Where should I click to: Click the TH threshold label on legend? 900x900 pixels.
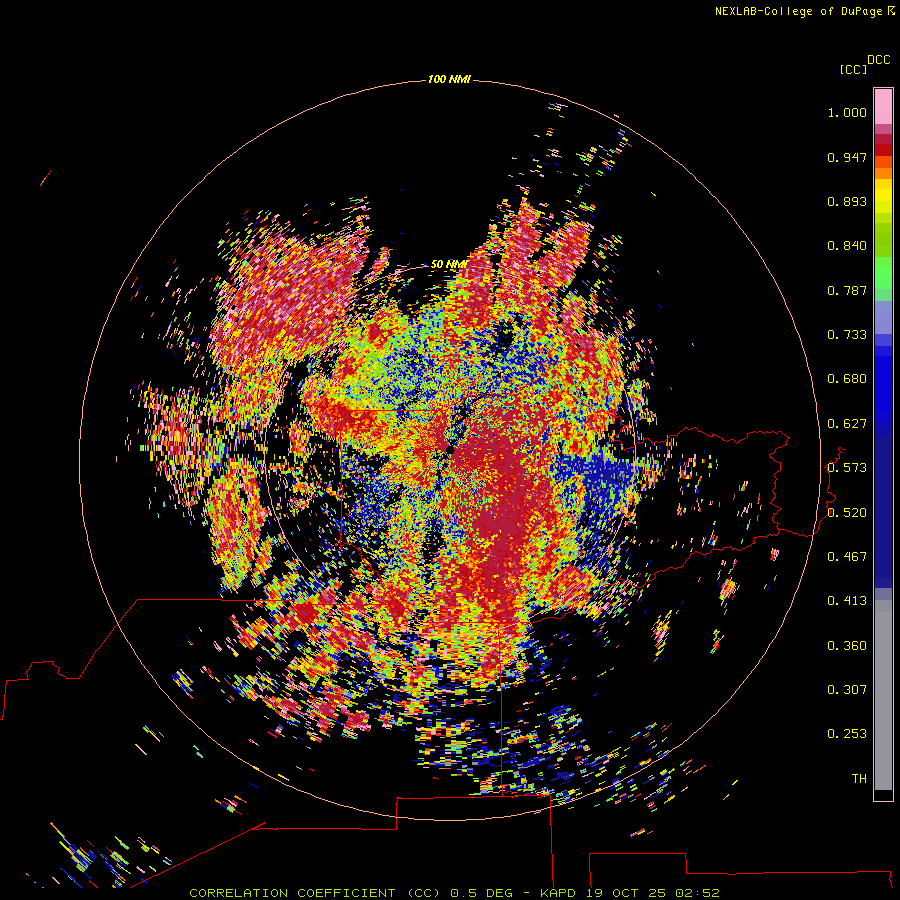(x=859, y=779)
